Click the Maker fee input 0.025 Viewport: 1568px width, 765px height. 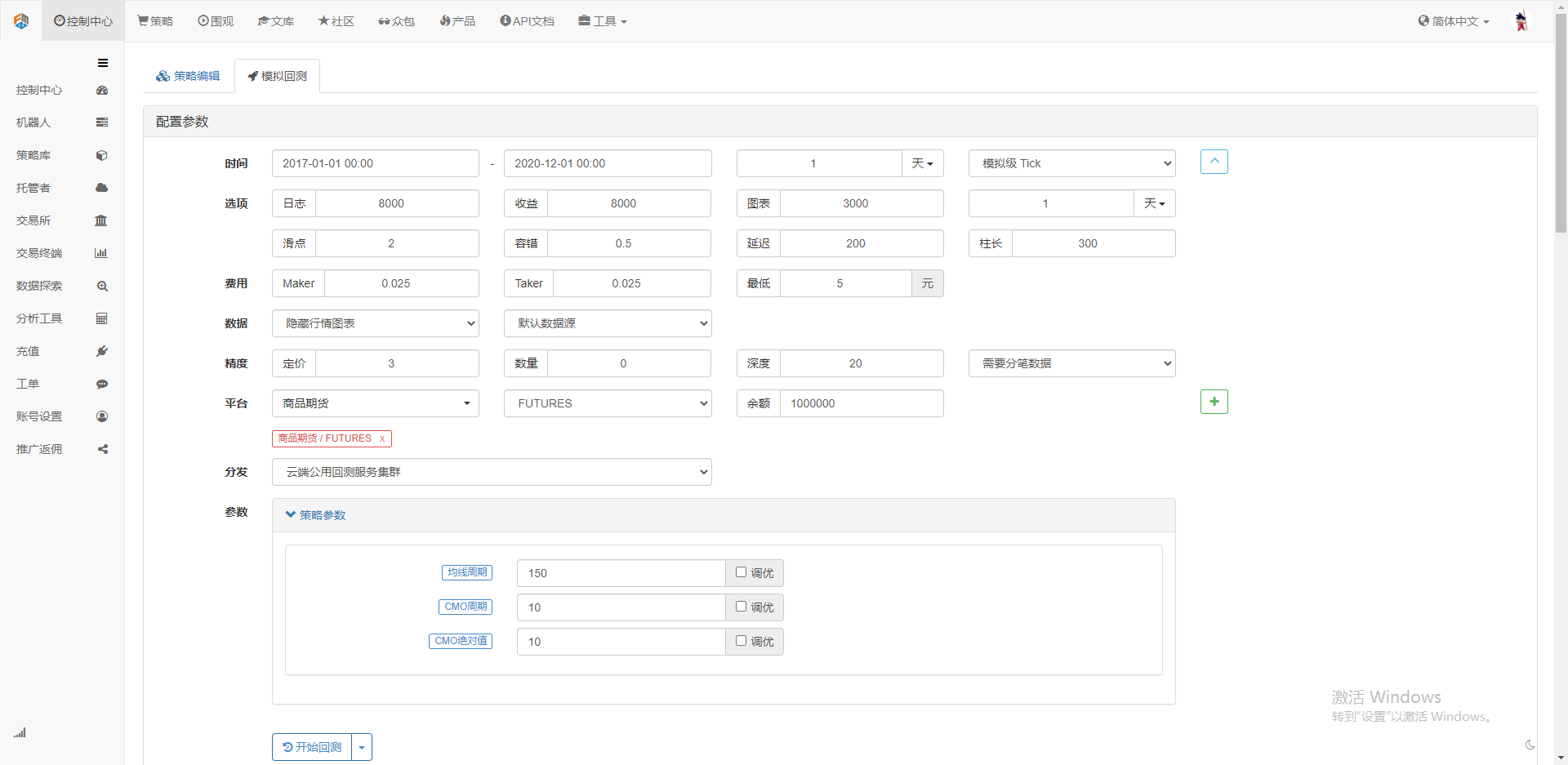coord(402,283)
